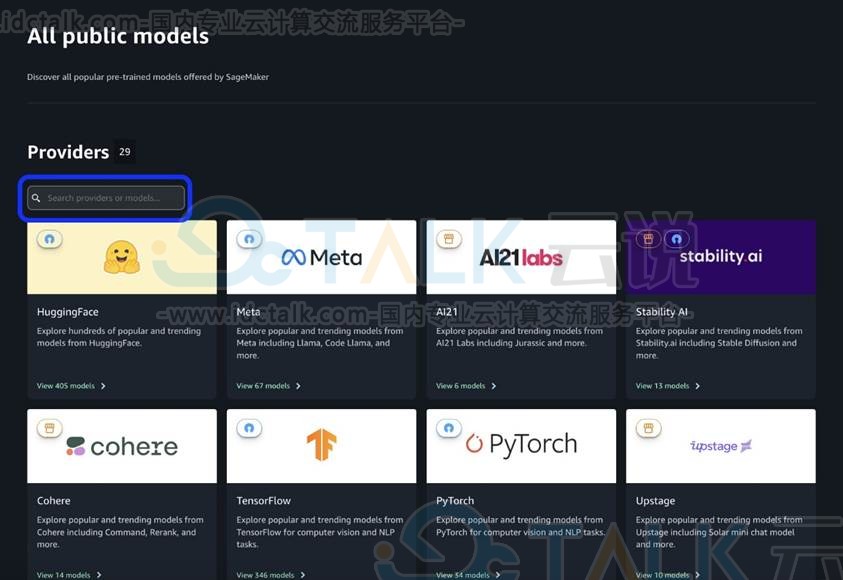Click the marketplace badge icon on AI21 card
843x580 pixels.
[x=449, y=239]
